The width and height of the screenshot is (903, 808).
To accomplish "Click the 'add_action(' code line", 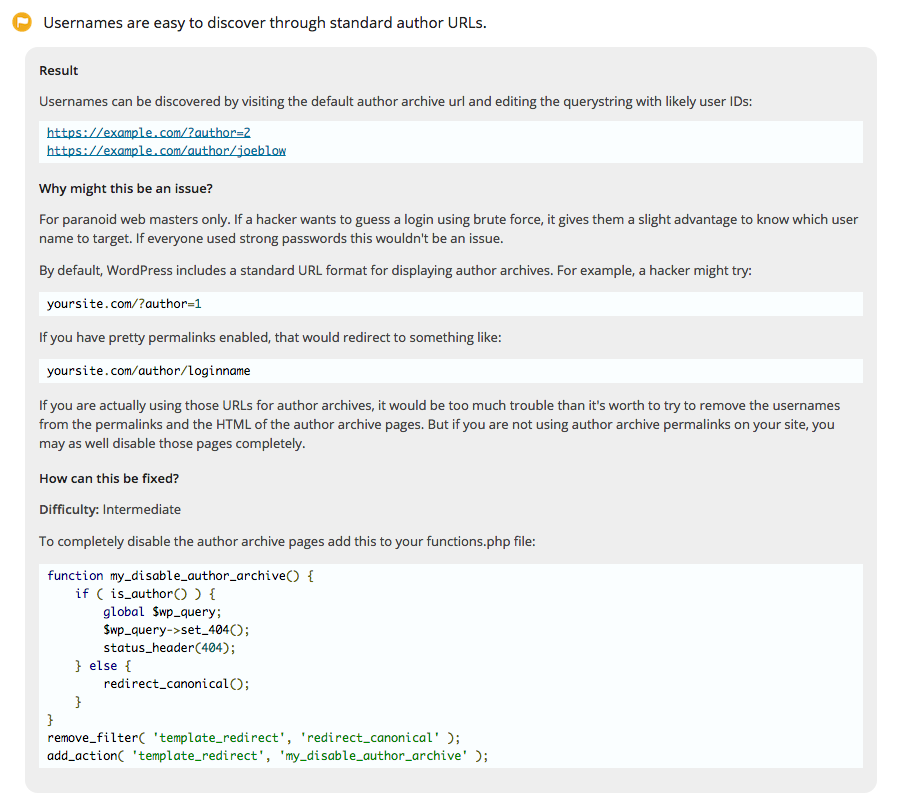I will pos(268,756).
